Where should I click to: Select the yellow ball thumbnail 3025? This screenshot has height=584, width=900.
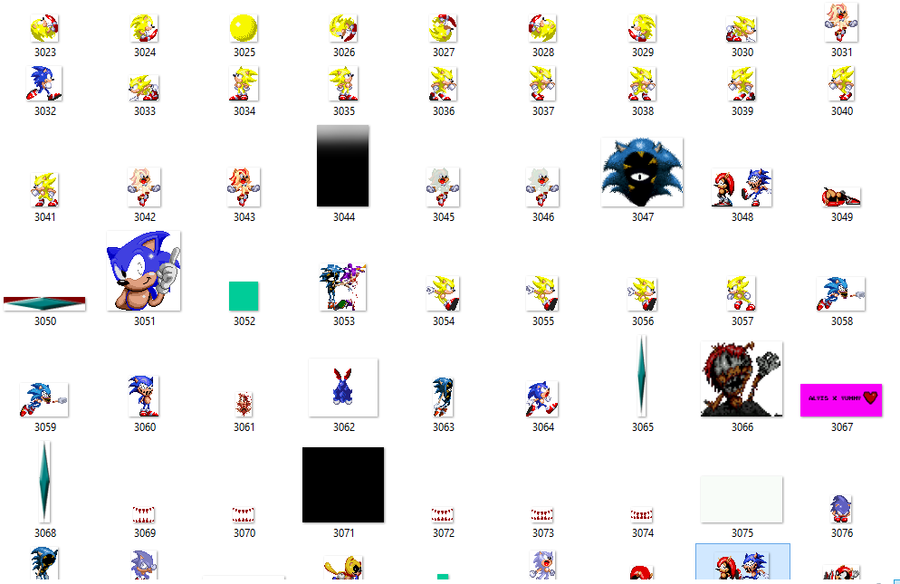[243, 28]
